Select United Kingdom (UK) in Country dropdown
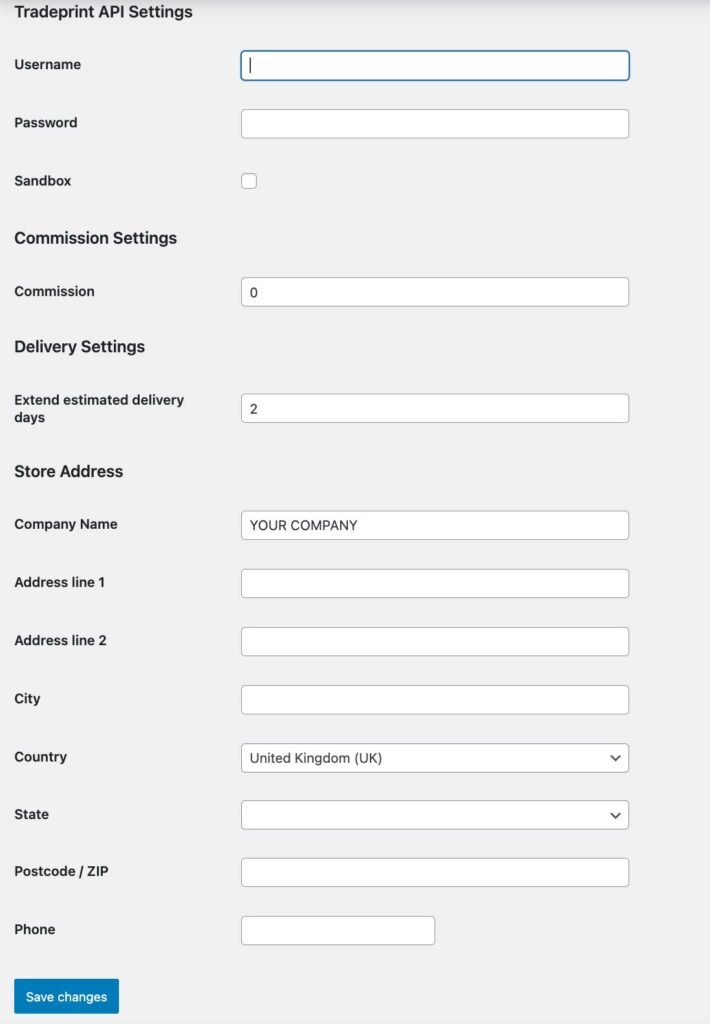This screenshot has width=710, height=1024. pyautogui.click(x=434, y=758)
